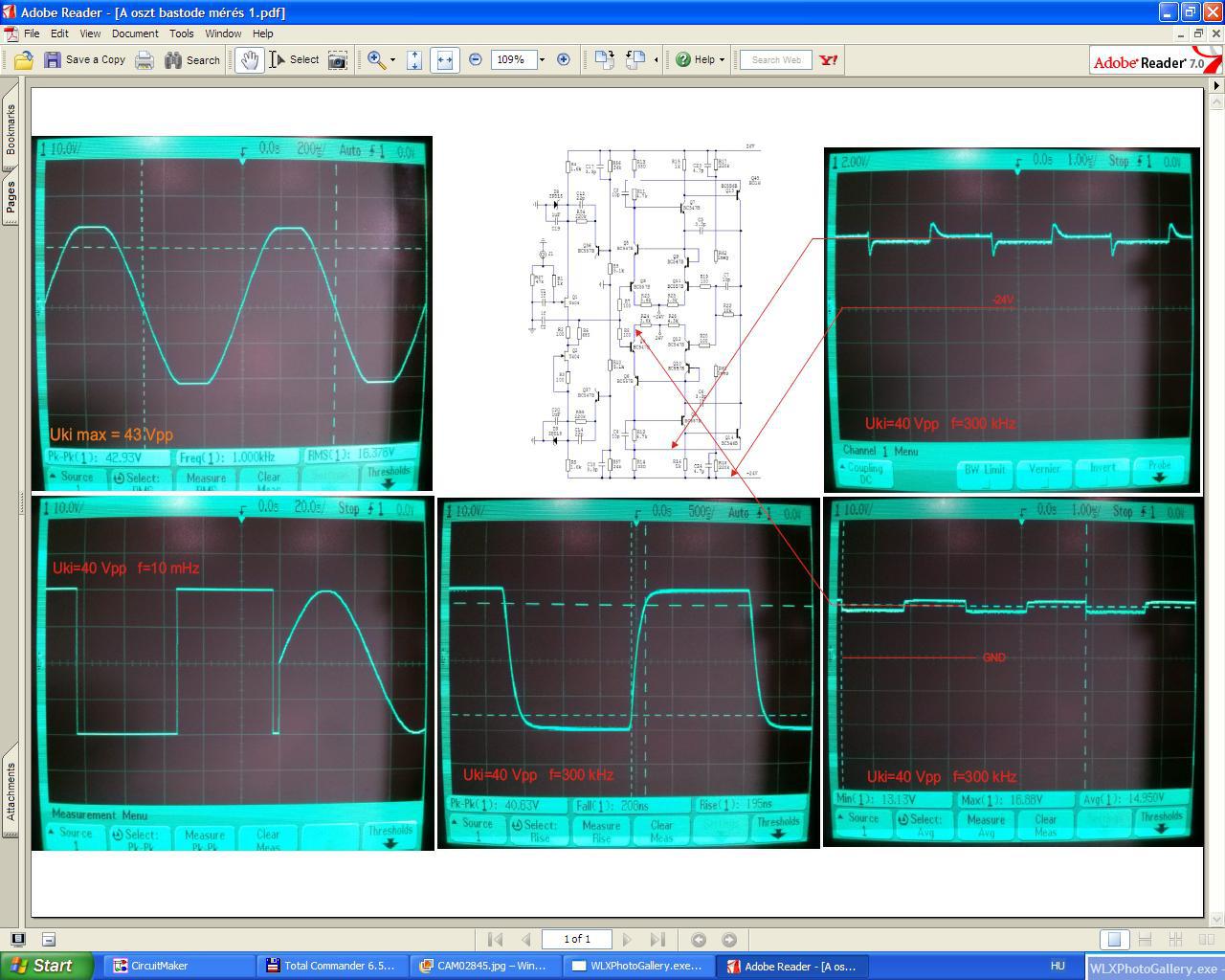
Task: Enable Single Page layout in status bar
Action: [1113, 940]
